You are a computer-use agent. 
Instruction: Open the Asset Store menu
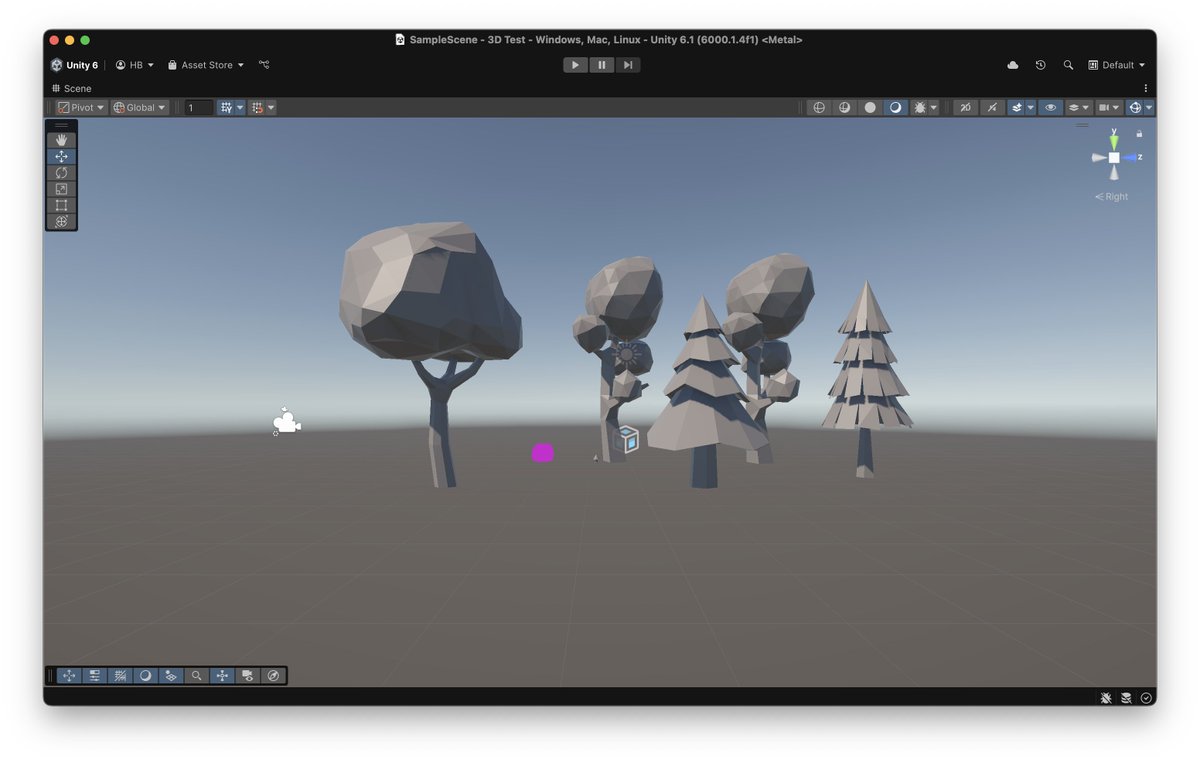coord(205,64)
